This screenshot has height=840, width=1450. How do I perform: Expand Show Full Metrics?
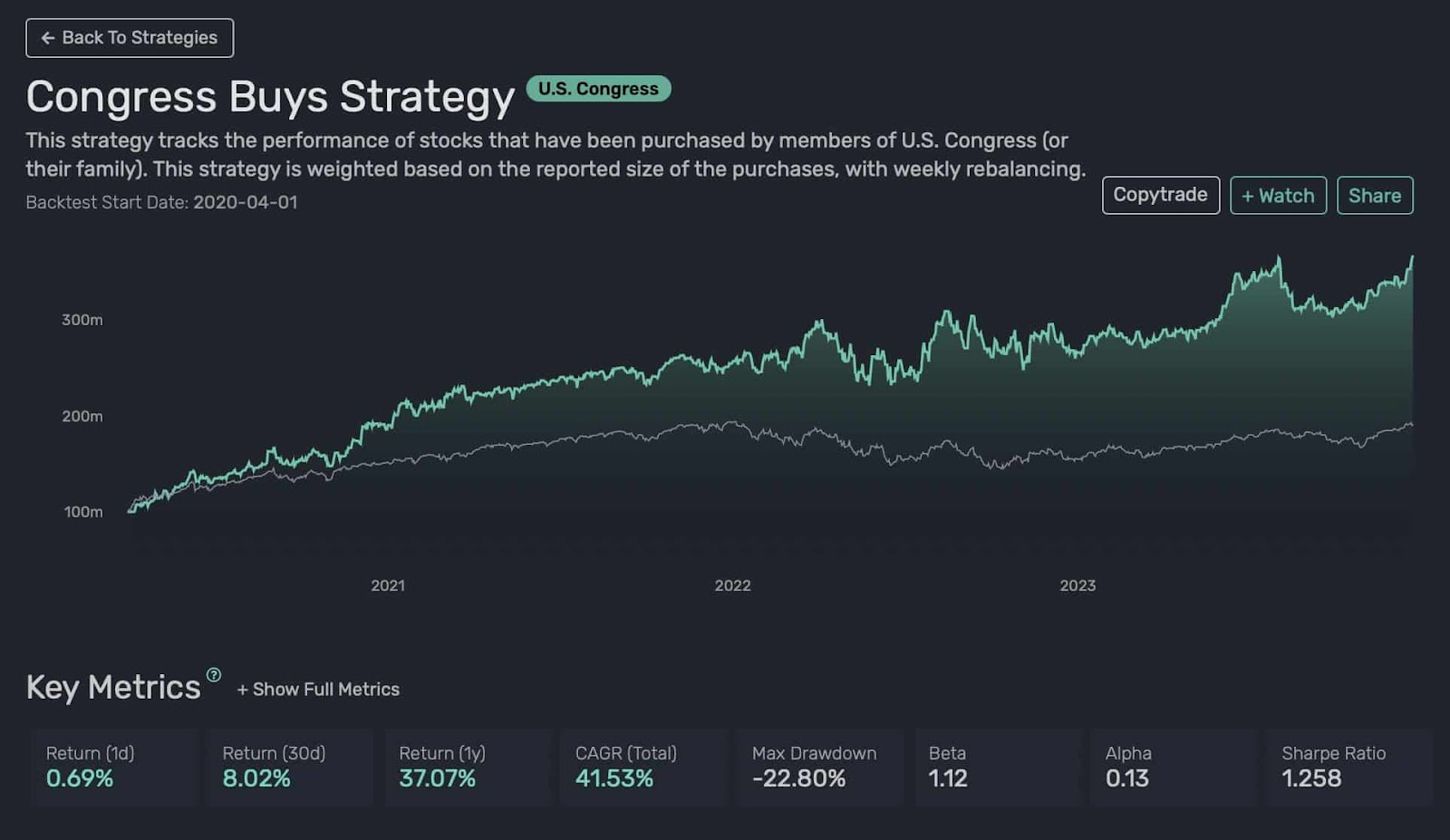(x=318, y=690)
